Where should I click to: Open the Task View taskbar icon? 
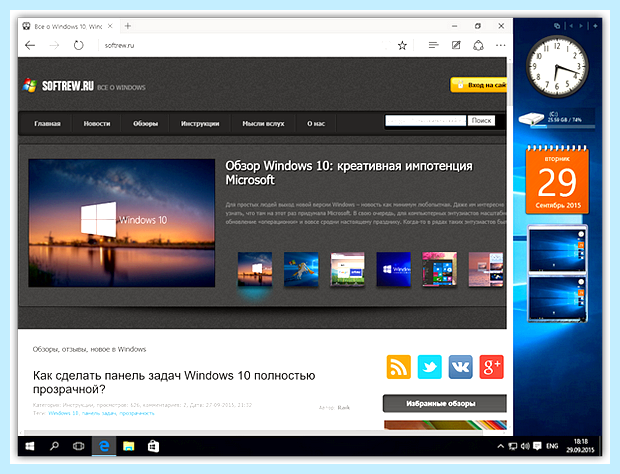(x=79, y=446)
